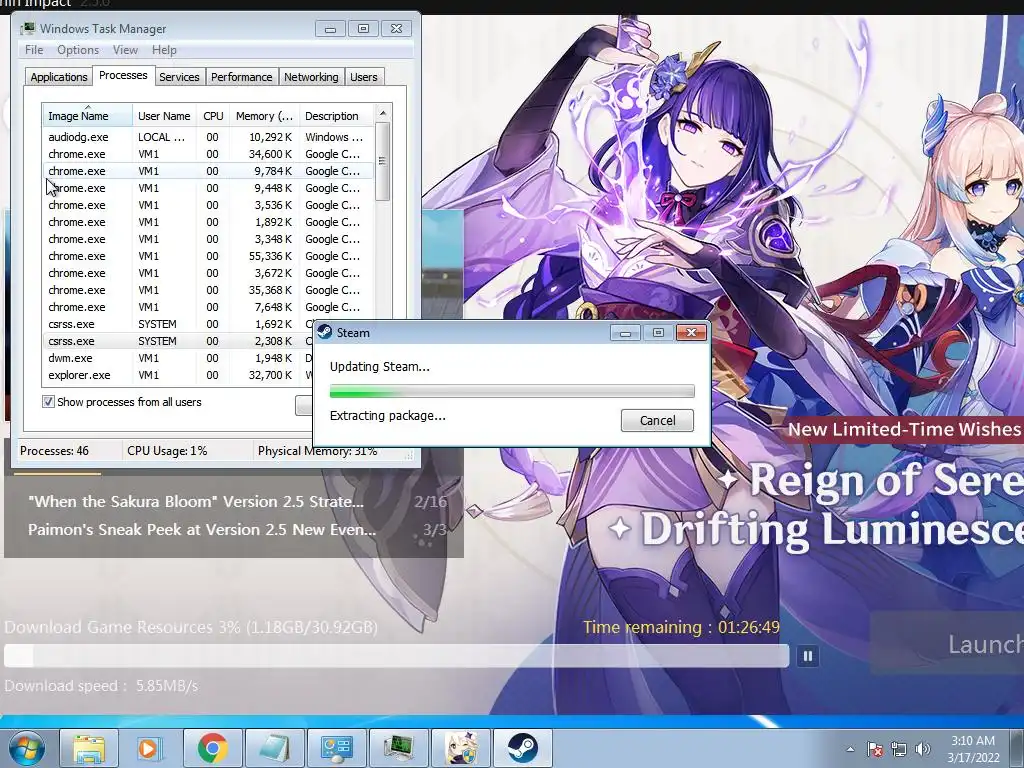1024x768 pixels.
Task: Switch to Task Manager via its taskbar icon
Action: point(398,748)
